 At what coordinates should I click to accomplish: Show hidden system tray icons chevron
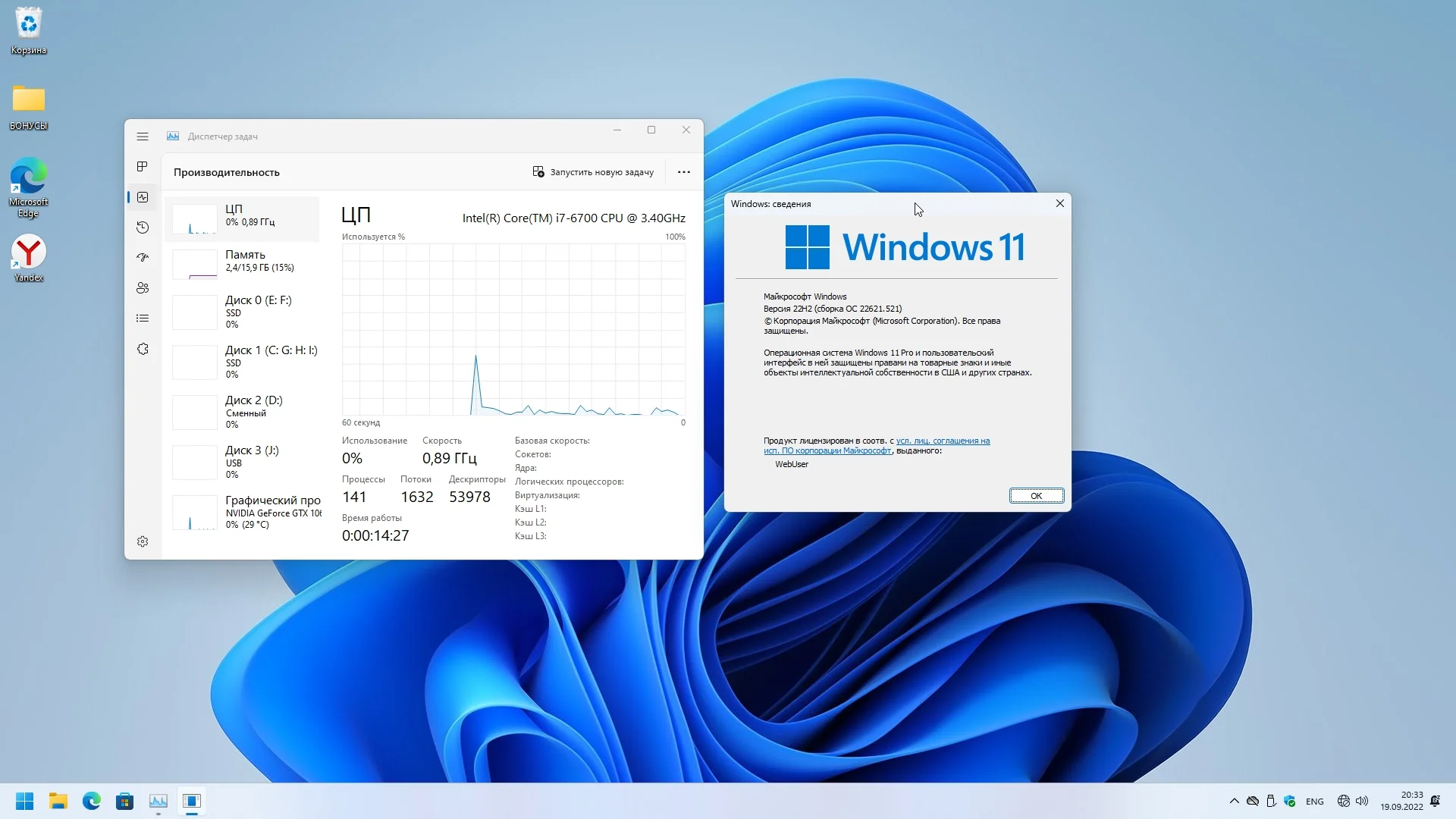(x=1234, y=801)
